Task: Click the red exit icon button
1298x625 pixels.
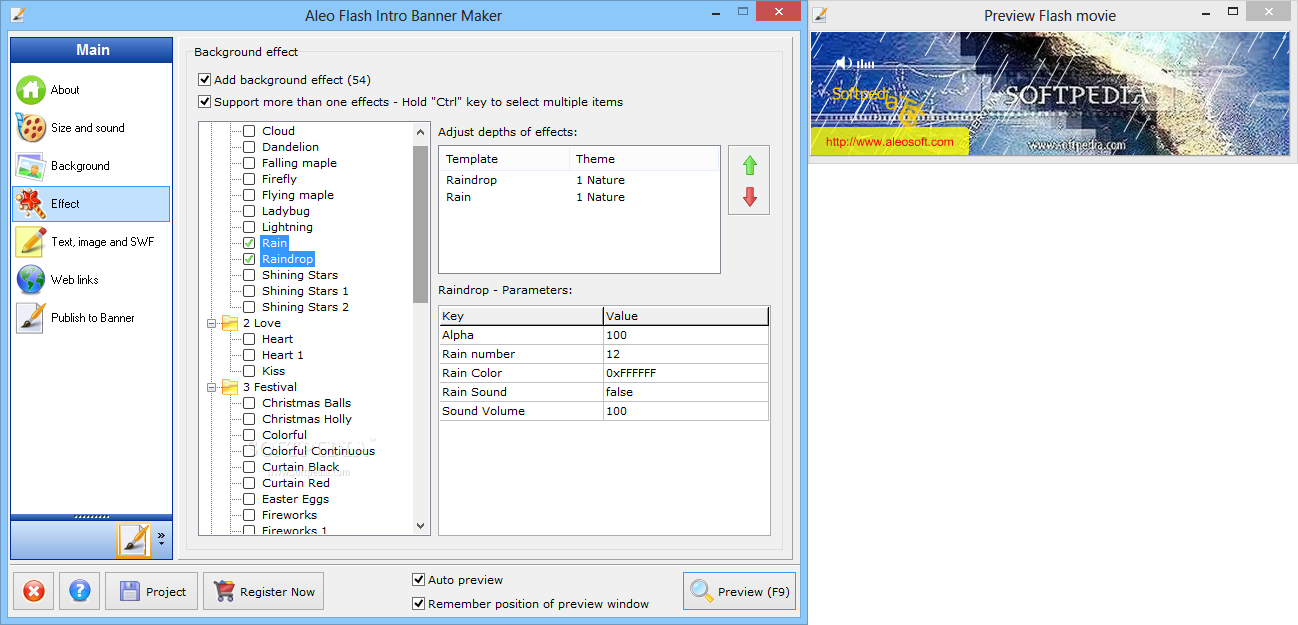Action: click(33, 592)
